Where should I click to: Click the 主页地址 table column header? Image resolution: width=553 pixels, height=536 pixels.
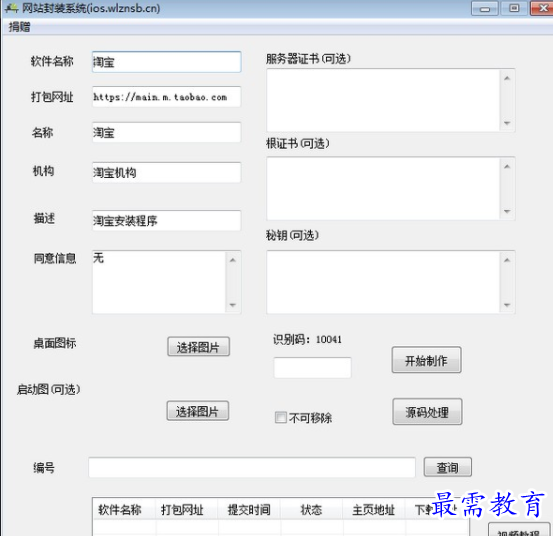[374, 509]
